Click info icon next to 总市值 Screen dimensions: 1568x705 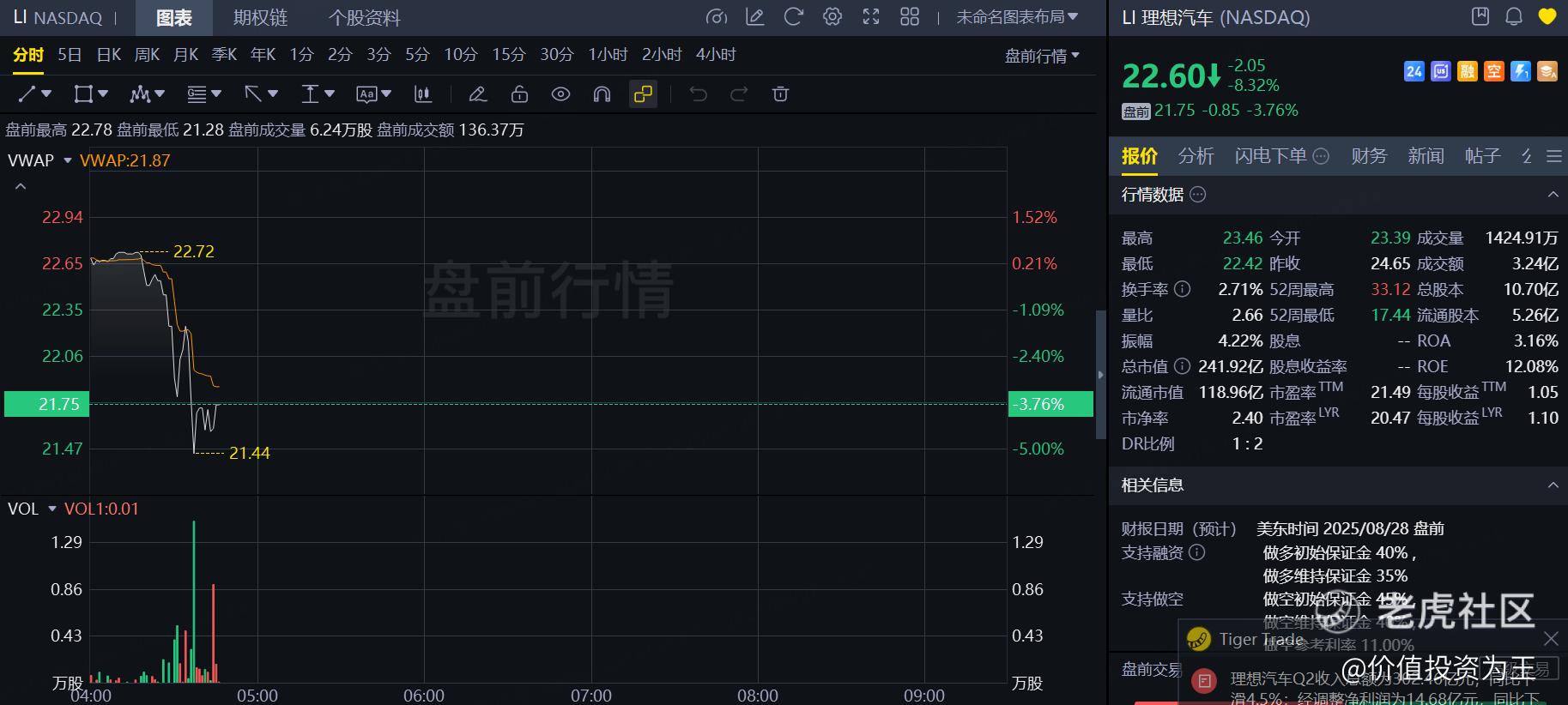(1182, 366)
